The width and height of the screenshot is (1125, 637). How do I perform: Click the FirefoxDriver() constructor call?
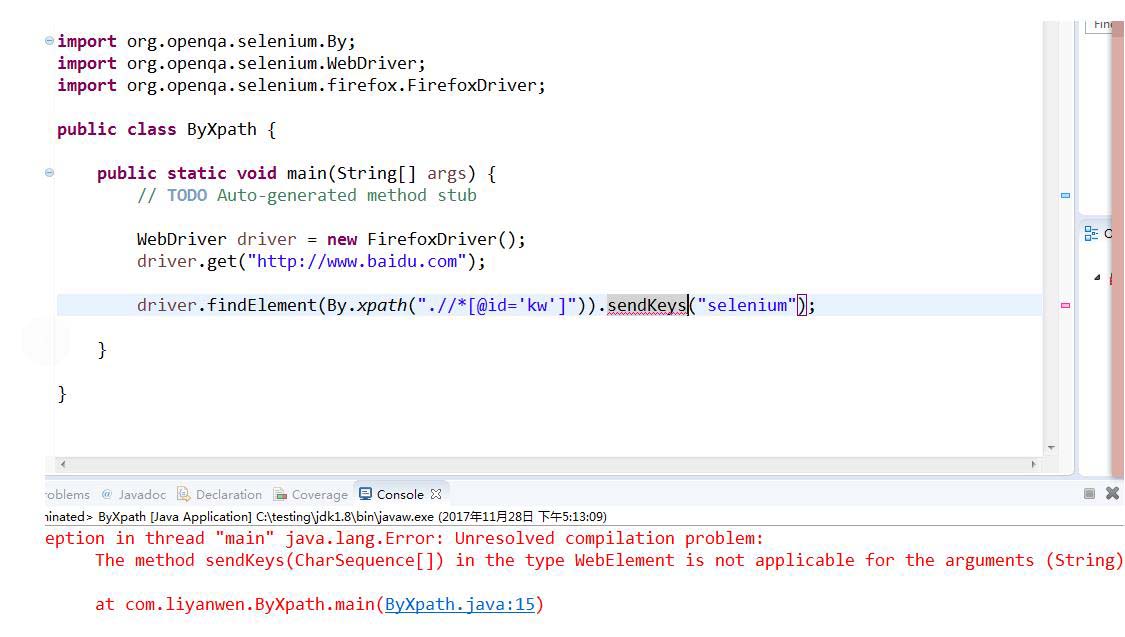[x=441, y=240]
